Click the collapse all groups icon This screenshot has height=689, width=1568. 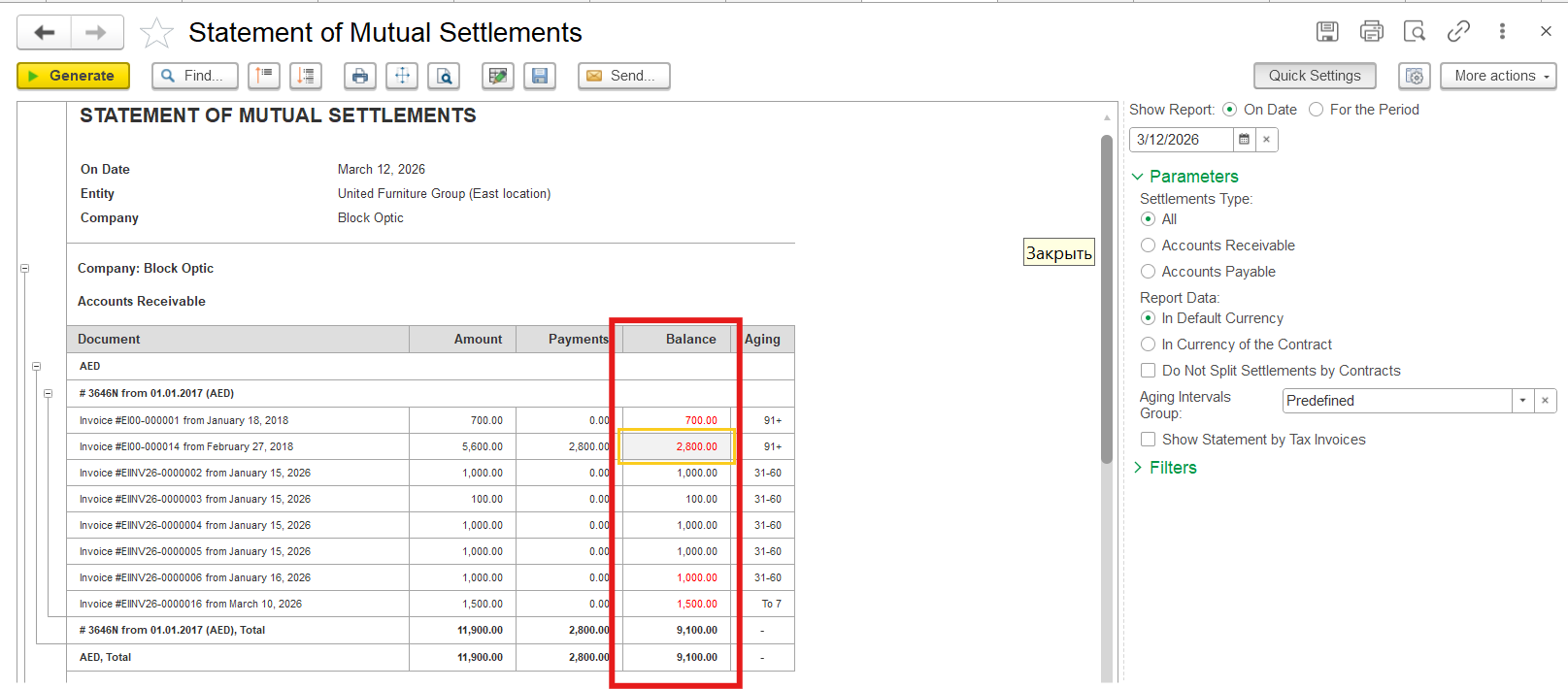[x=264, y=76]
